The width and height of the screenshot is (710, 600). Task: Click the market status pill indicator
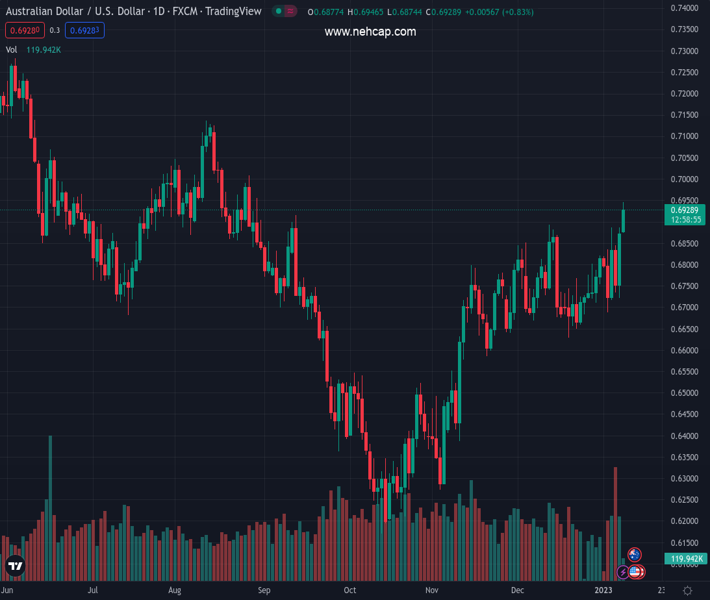(285, 11)
